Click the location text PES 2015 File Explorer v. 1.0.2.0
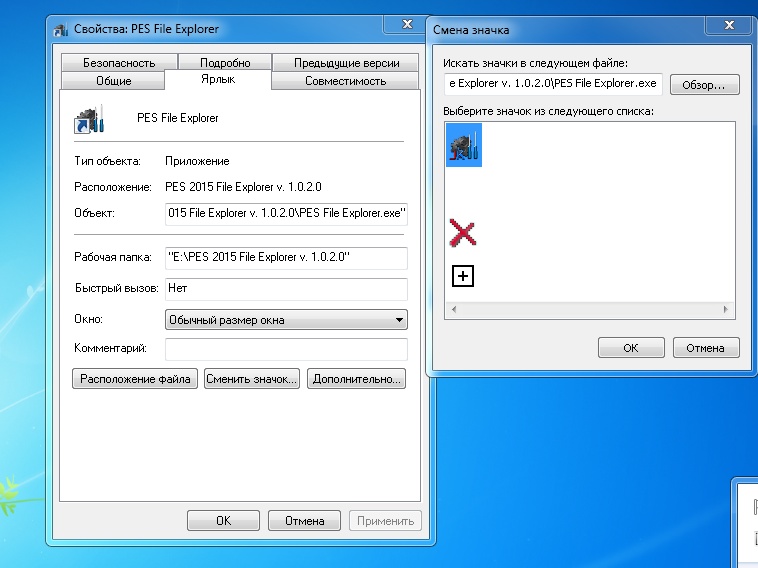 [x=243, y=187]
